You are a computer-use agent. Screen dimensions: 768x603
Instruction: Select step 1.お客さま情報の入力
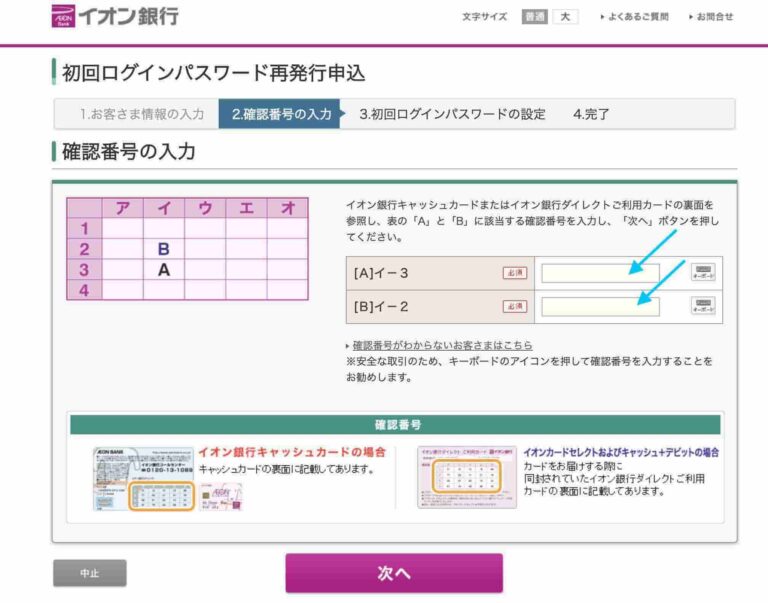(x=142, y=114)
